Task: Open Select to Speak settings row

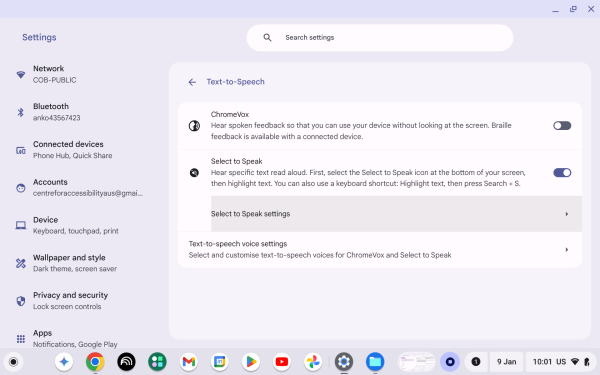Action: pos(396,214)
